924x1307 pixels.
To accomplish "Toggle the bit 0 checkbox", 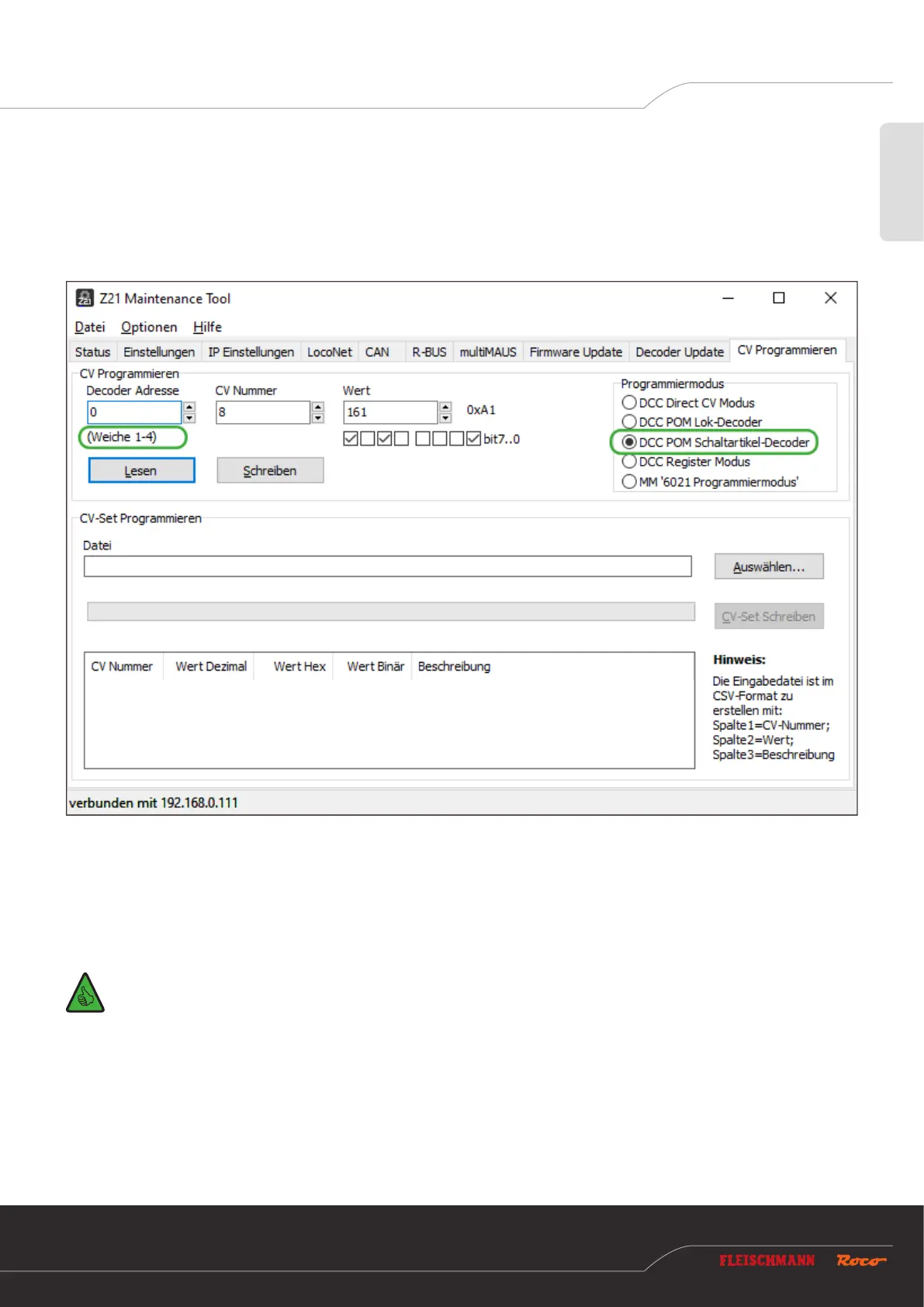I will tap(474, 439).
